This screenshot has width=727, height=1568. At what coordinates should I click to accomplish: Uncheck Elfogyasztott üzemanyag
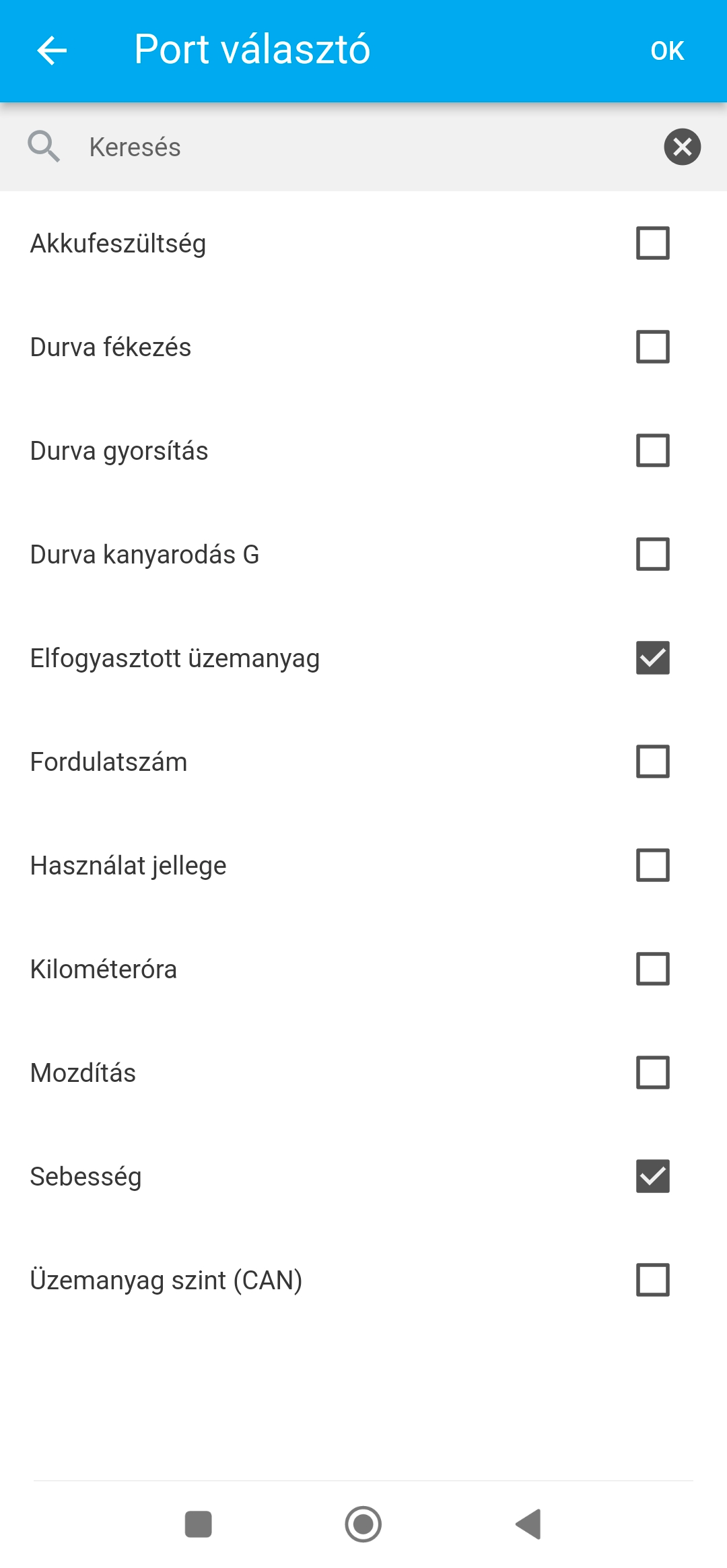pos(652,658)
